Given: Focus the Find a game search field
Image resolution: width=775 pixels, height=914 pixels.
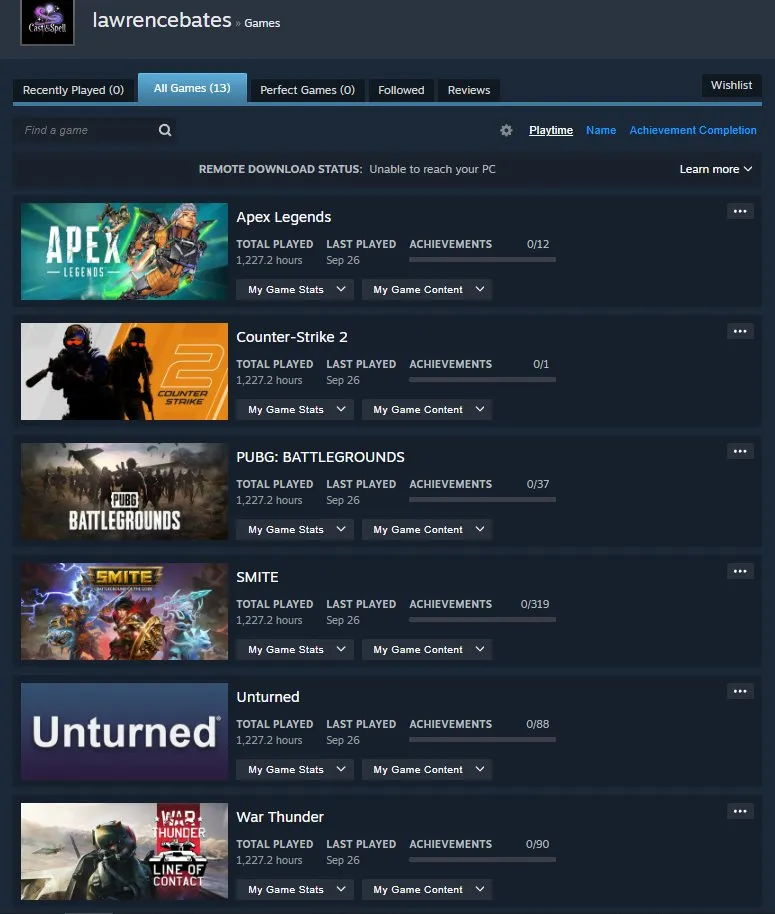Looking at the screenshot, I should 86,130.
